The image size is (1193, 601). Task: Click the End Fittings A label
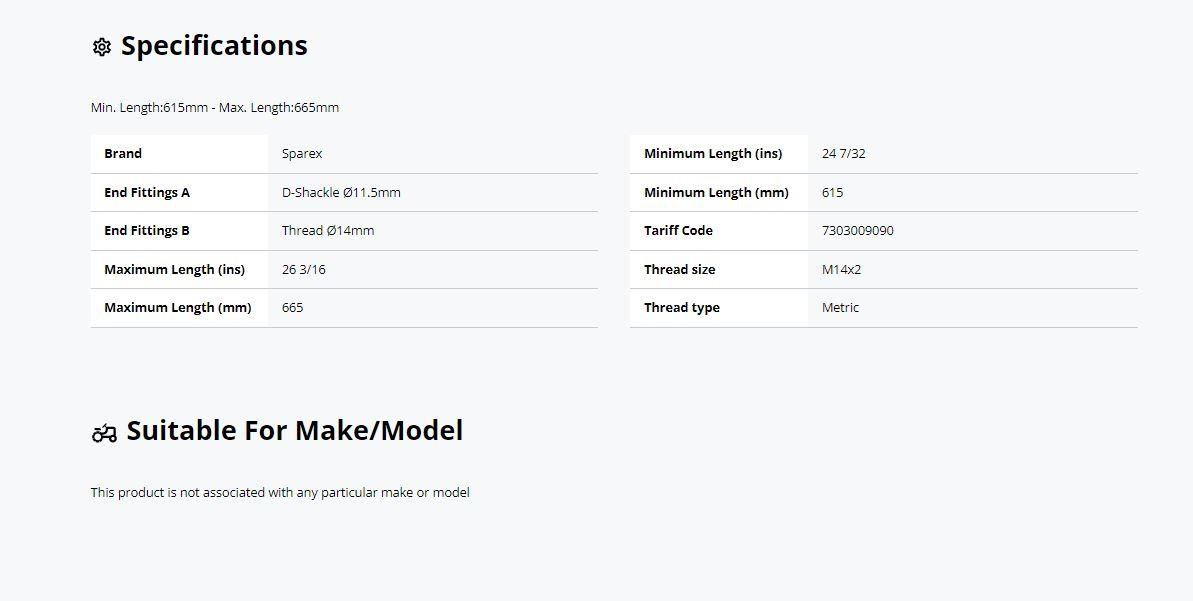pyautogui.click(x=147, y=192)
